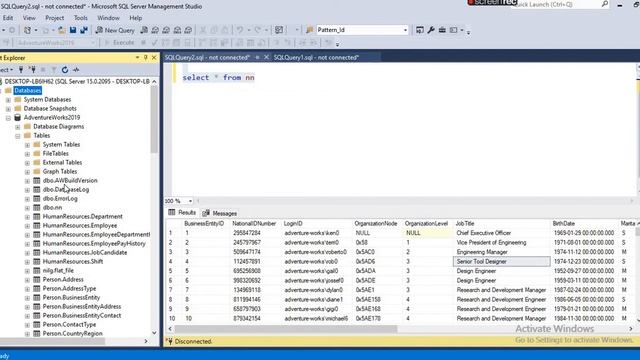
Task: Click the Save All icon
Action: point(84,30)
